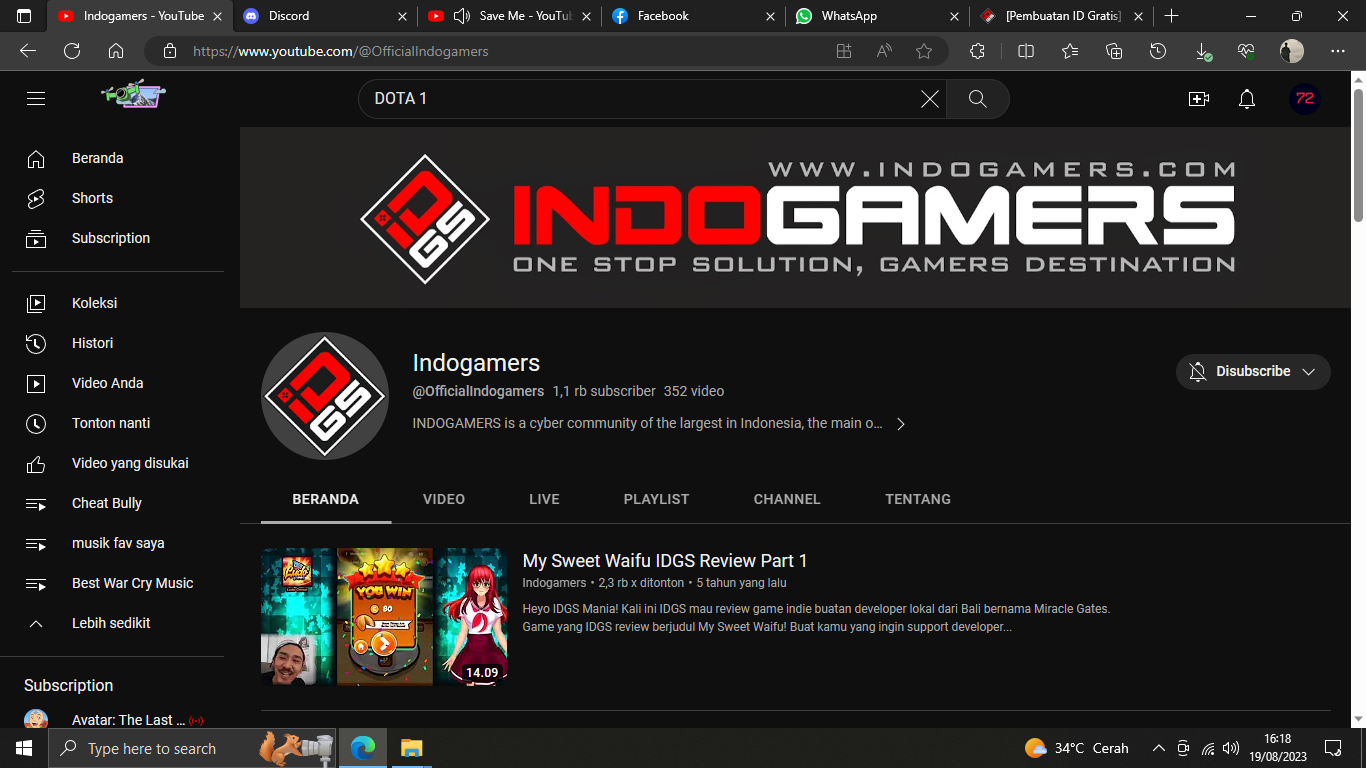
Task: Click the YouTube logo in the header
Action: (x=134, y=95)
